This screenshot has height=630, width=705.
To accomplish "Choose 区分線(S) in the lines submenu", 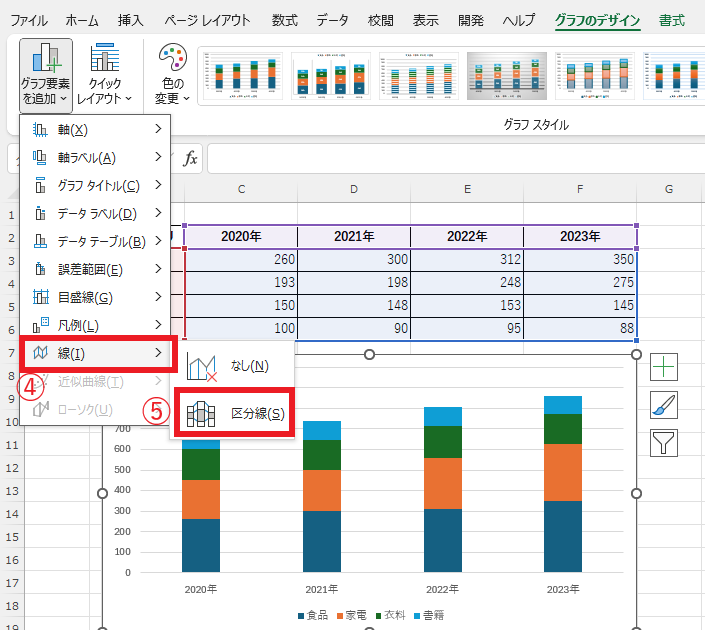I will 234,413.
